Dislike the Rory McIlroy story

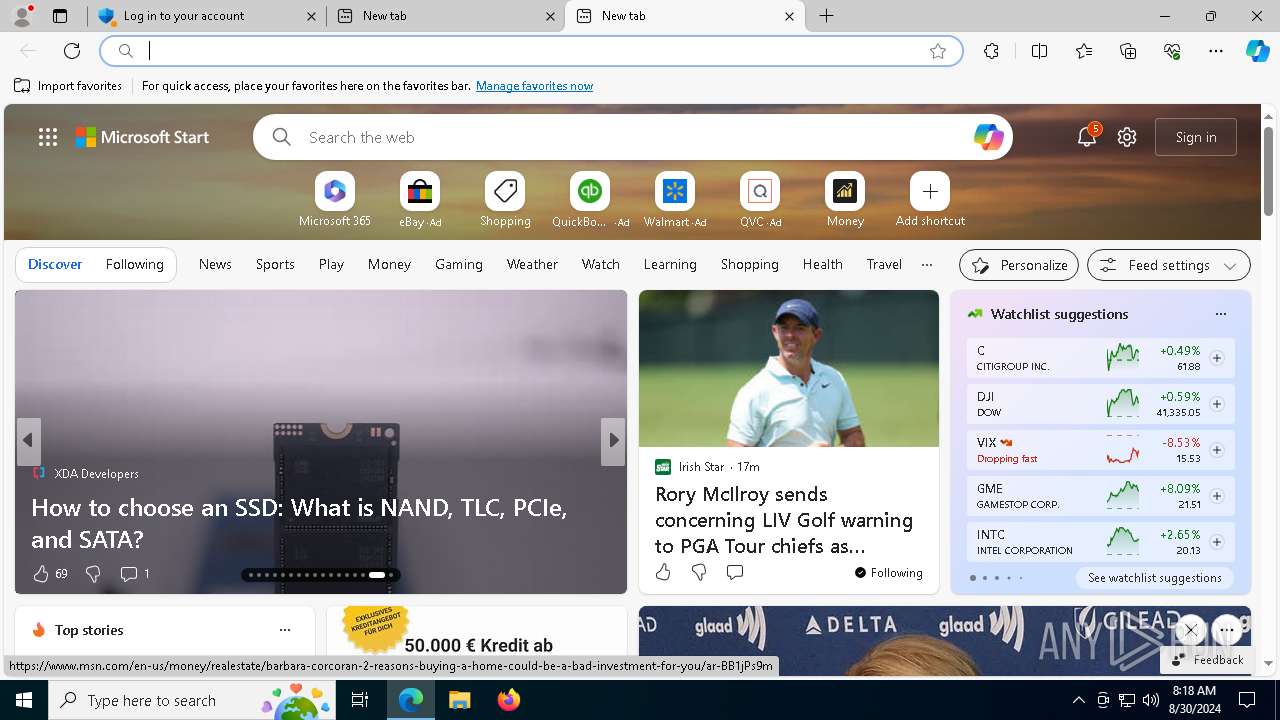point(699,572)
